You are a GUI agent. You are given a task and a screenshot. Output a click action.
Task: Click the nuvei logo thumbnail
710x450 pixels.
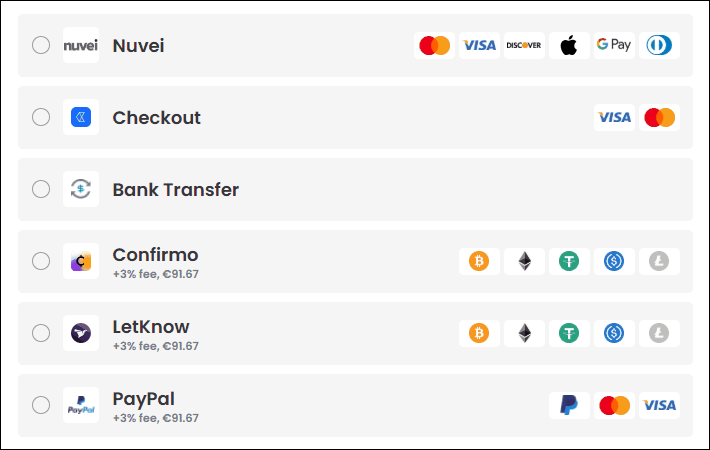81,45
